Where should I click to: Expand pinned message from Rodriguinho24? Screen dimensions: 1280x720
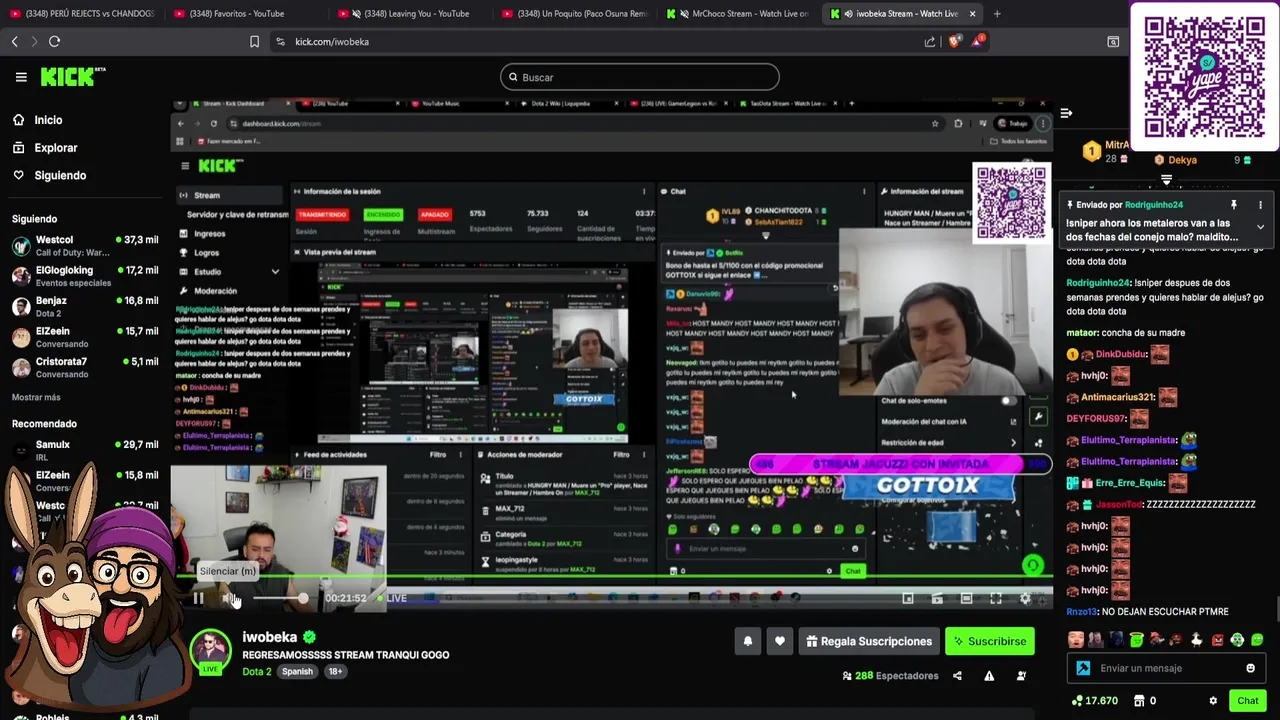(x=1260, y=227)
